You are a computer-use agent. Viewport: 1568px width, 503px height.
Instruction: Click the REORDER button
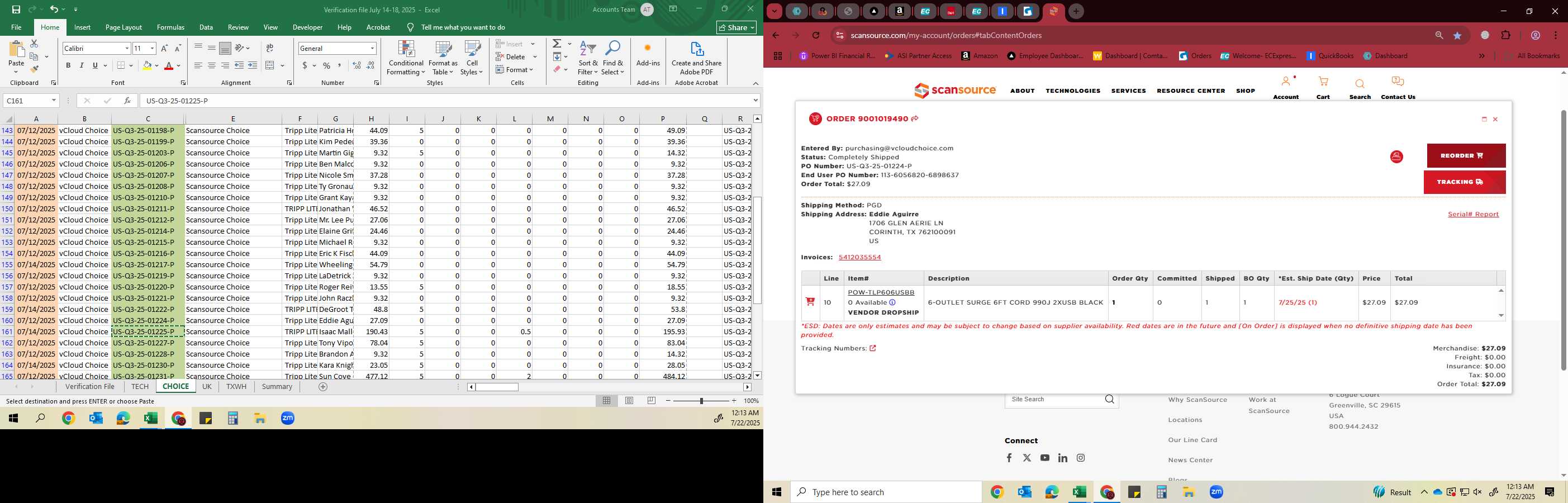1466,156
